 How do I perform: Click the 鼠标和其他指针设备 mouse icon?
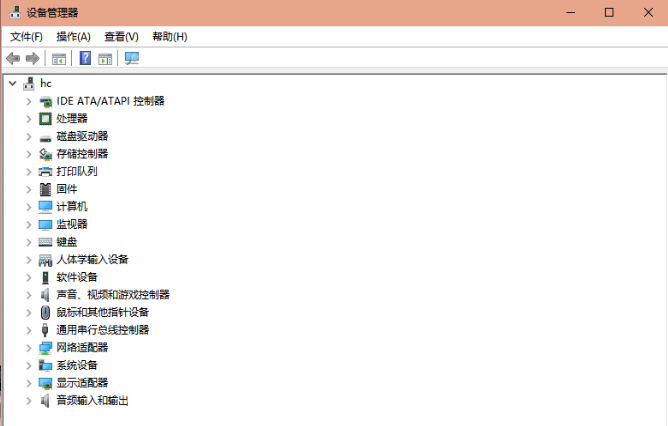[45, 313]
